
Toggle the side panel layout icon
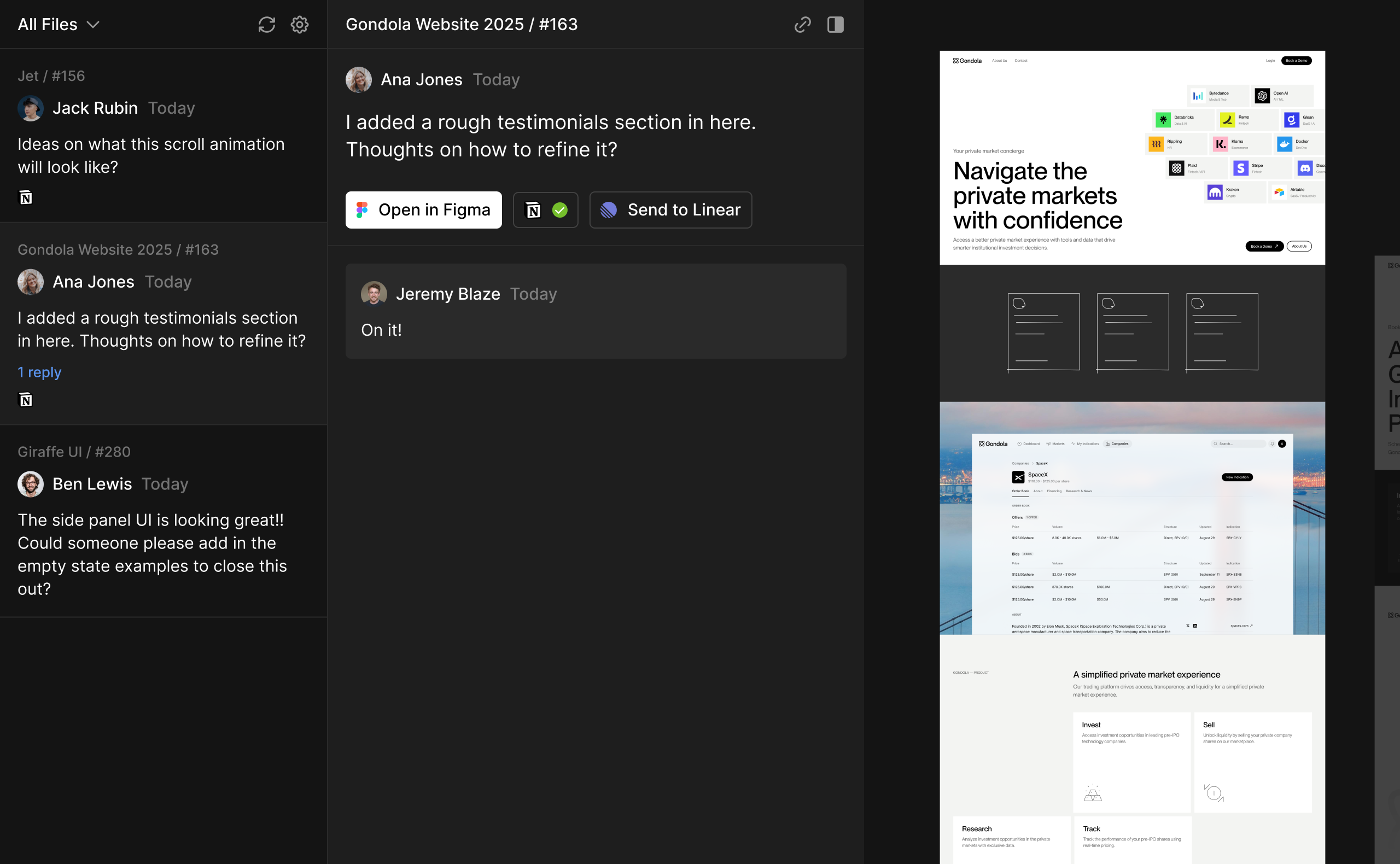(x=835, y=25)
